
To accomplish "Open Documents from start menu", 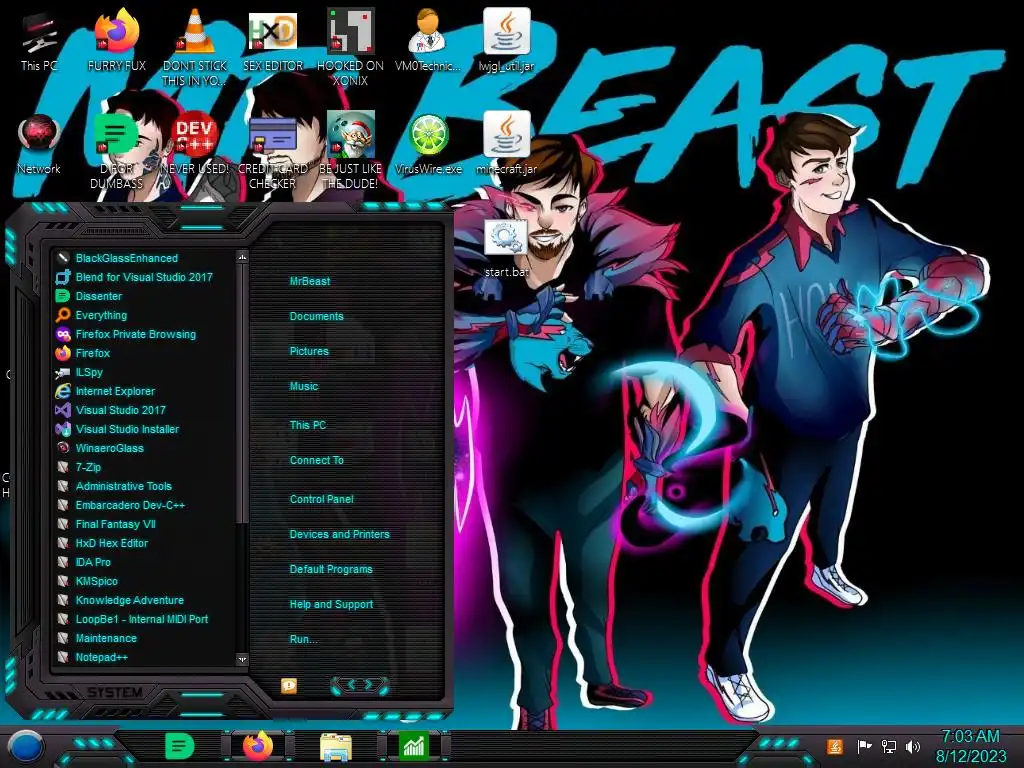I will (x=316, y=316).
